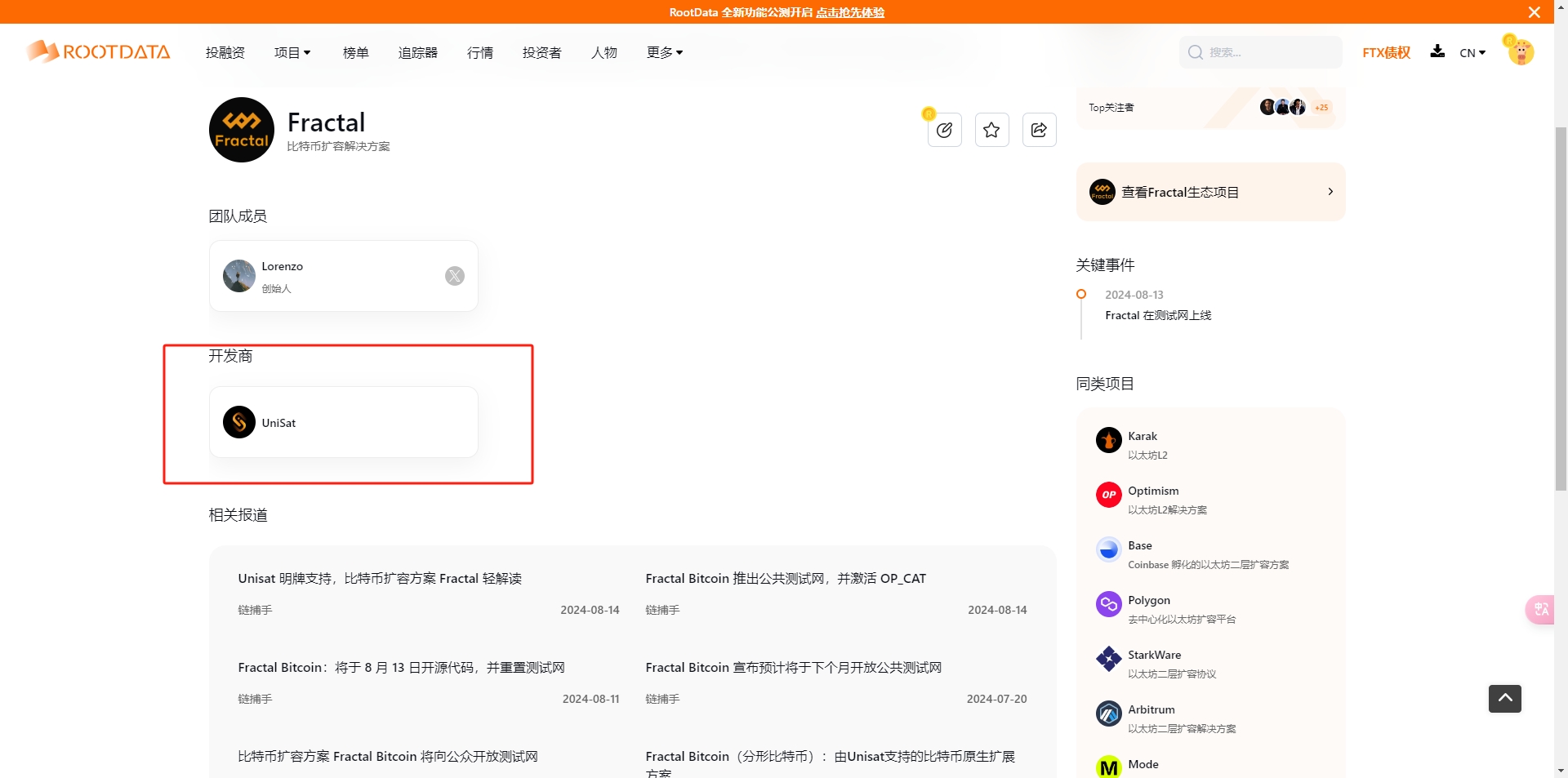The image size is (1568, 778).
Task: Open Lorenzo's X profile icon
Action: coord(455,276)
